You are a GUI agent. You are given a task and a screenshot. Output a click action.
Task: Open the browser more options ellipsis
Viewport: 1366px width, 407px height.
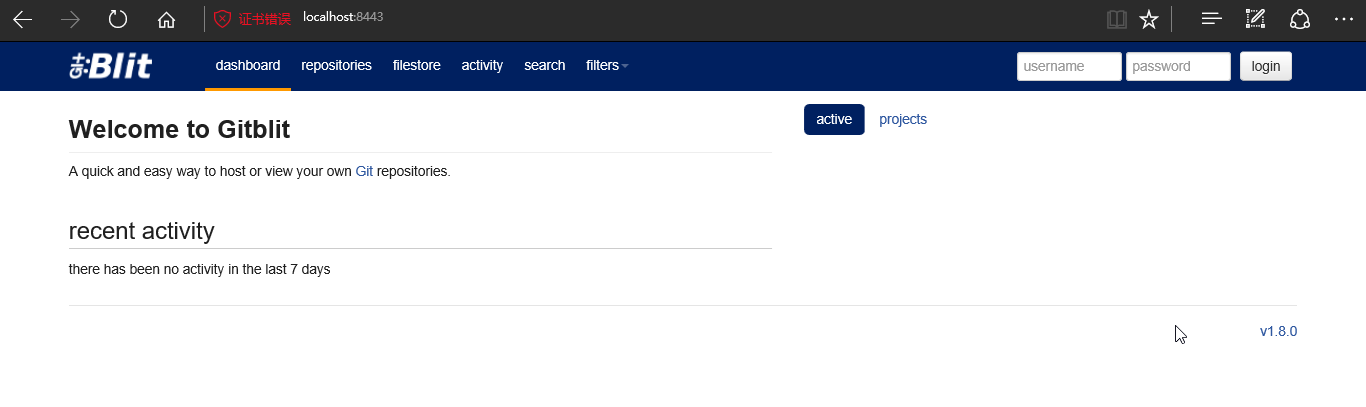click(1343, 19)
